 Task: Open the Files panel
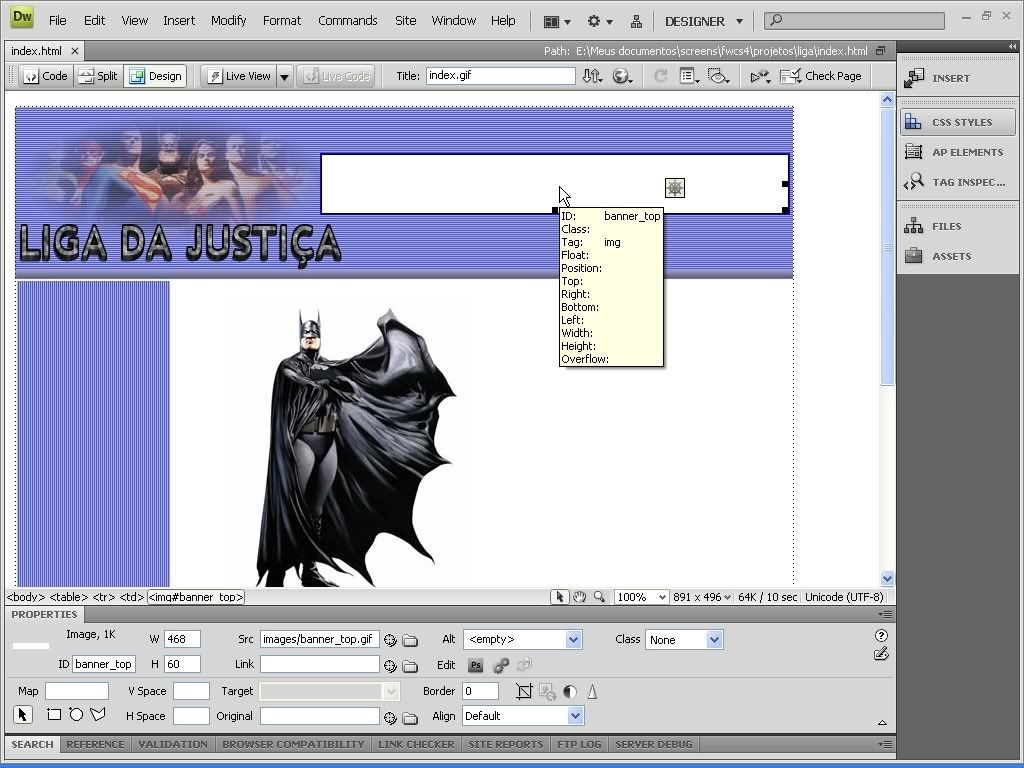[958, 227]
